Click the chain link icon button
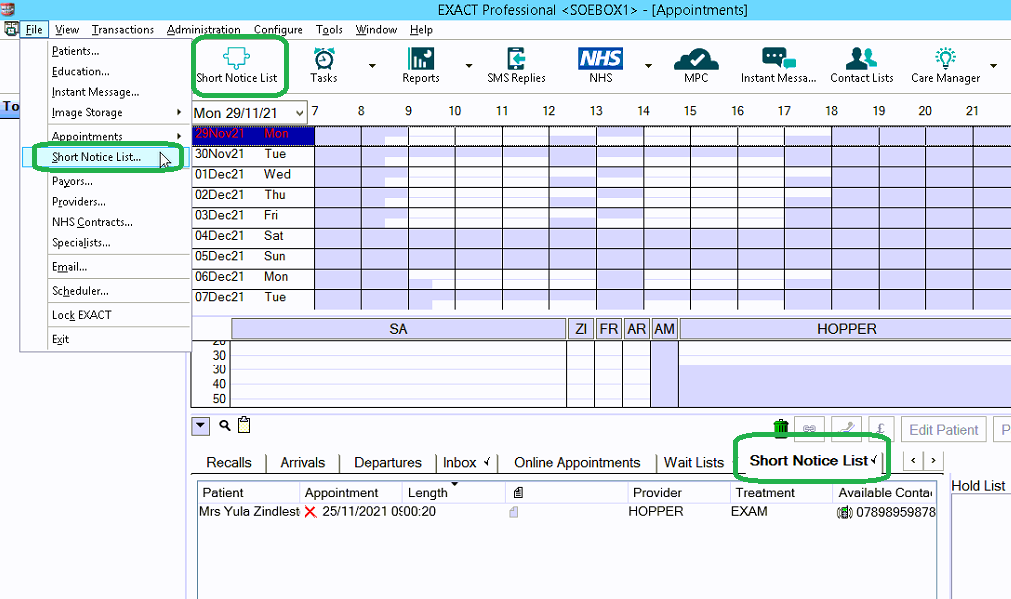The image size is (1011, 599). point(809,429)
